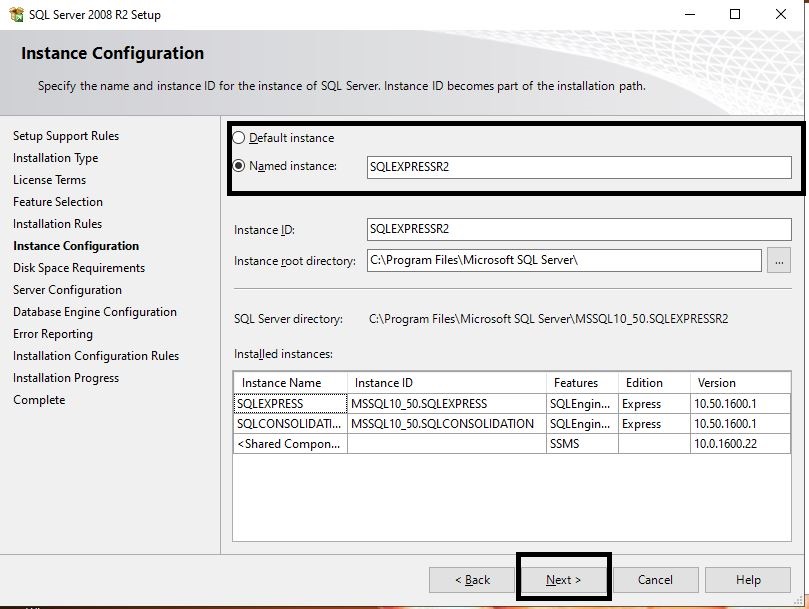Image resolution: width=809 pixels, height=609 pixels.
Task: Click Disk Space Requirements step
Action: click(79, 268)
